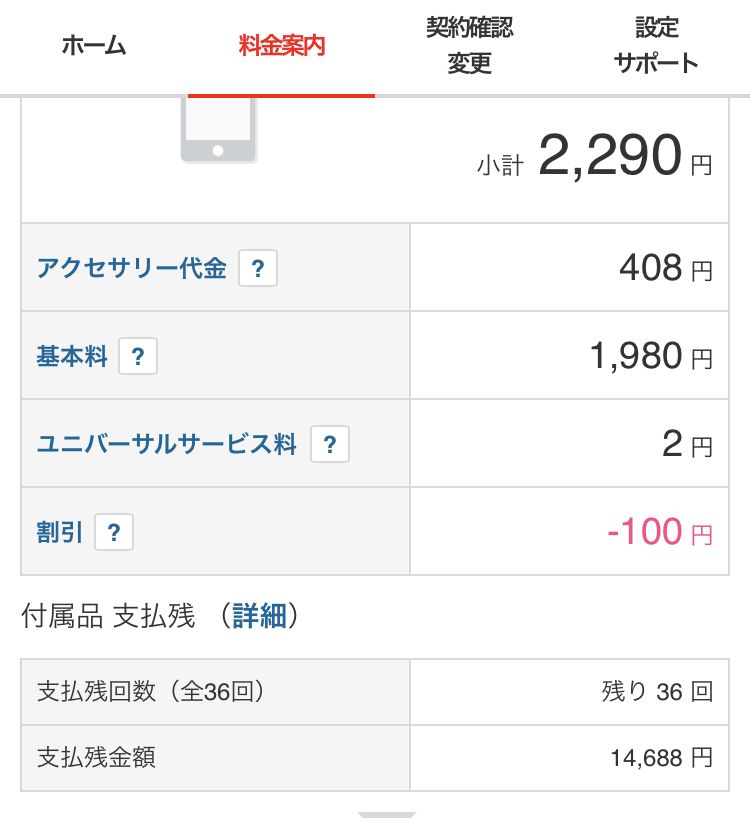
Task: Tap the 残り 36 回 value cell
Action: [x=570, y=692]
